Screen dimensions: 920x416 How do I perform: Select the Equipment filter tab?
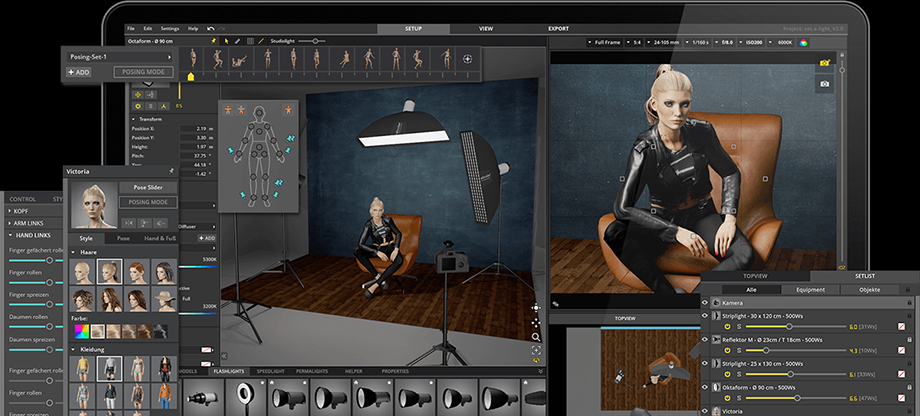[810, 290]
